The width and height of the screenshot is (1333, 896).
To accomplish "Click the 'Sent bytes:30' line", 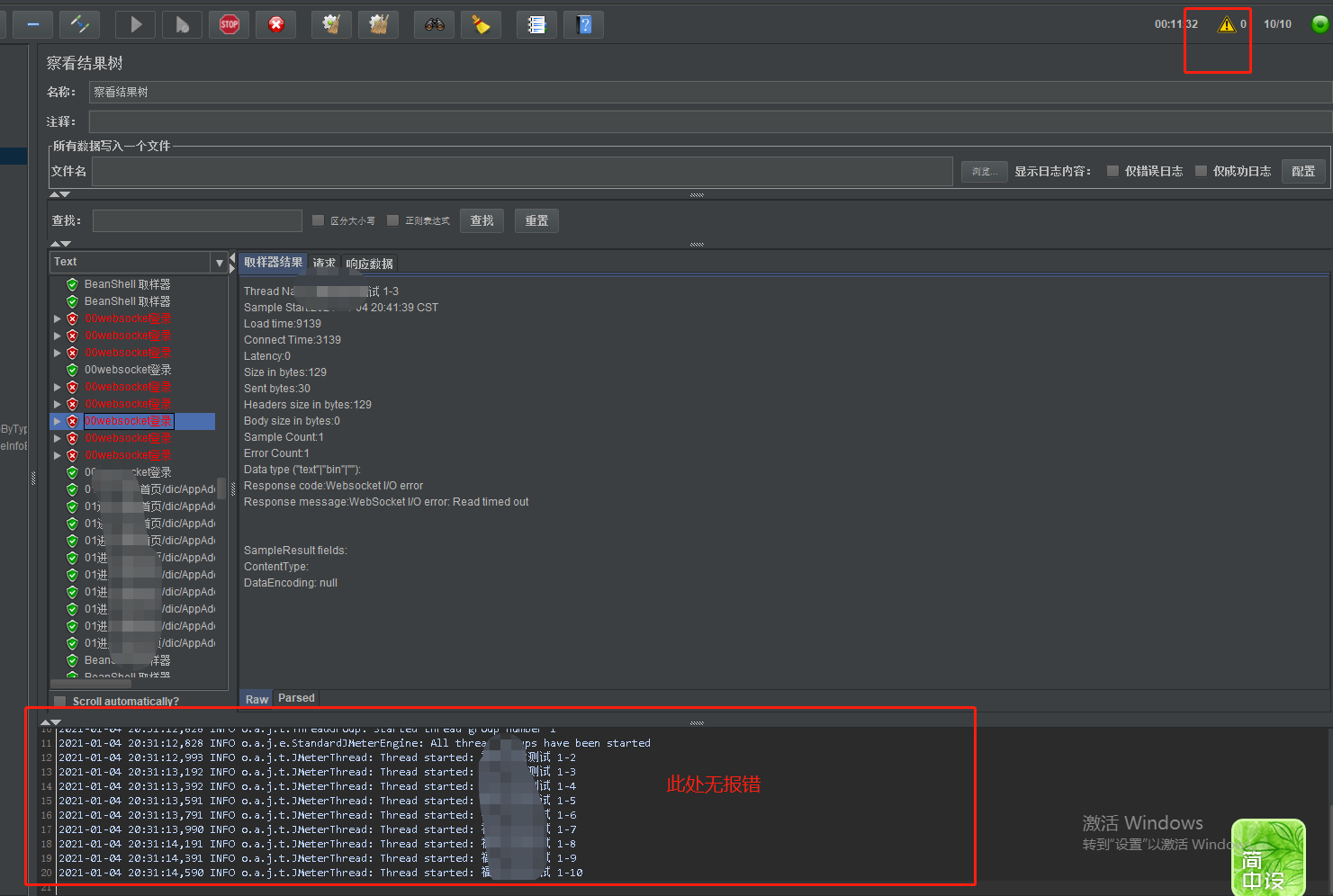I will point(277,389).
